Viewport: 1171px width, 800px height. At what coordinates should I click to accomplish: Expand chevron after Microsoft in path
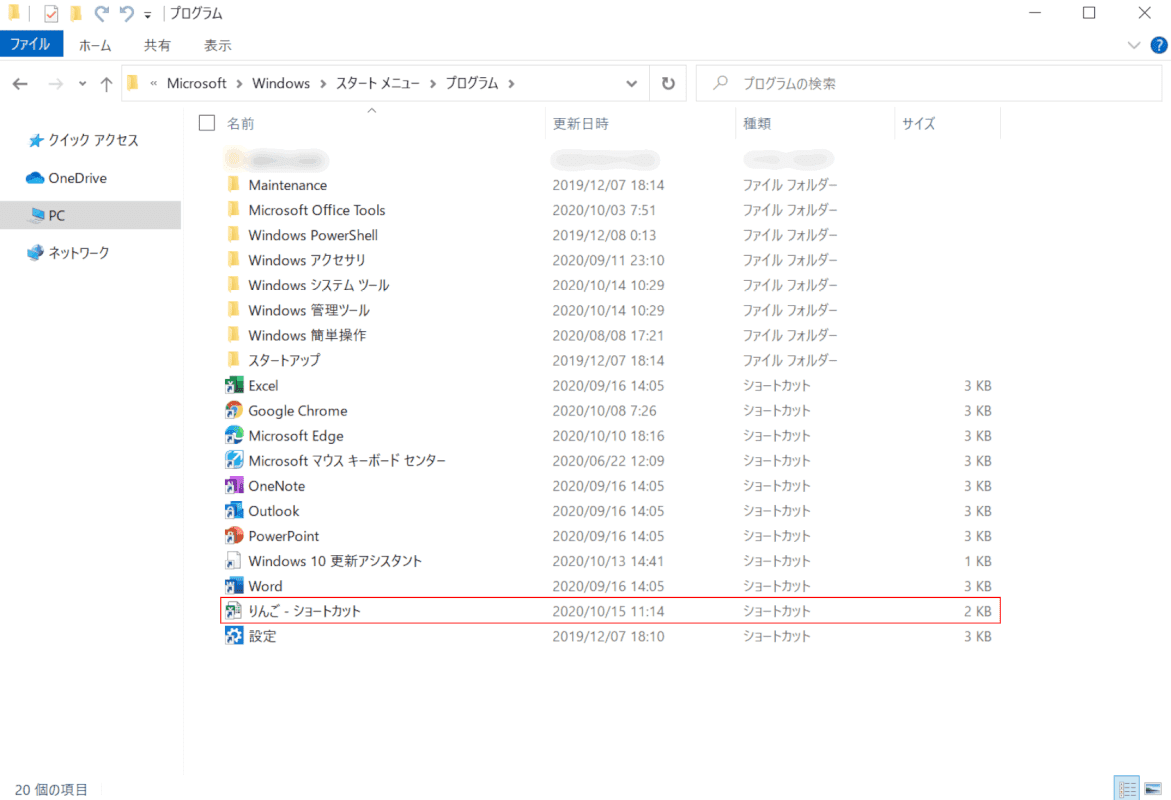239,84
